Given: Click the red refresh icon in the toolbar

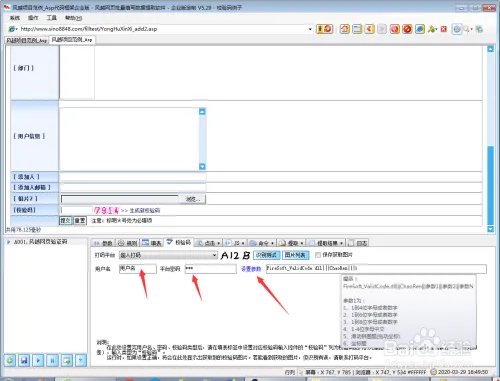Looking at the screenshot, I should pos(395,29).
